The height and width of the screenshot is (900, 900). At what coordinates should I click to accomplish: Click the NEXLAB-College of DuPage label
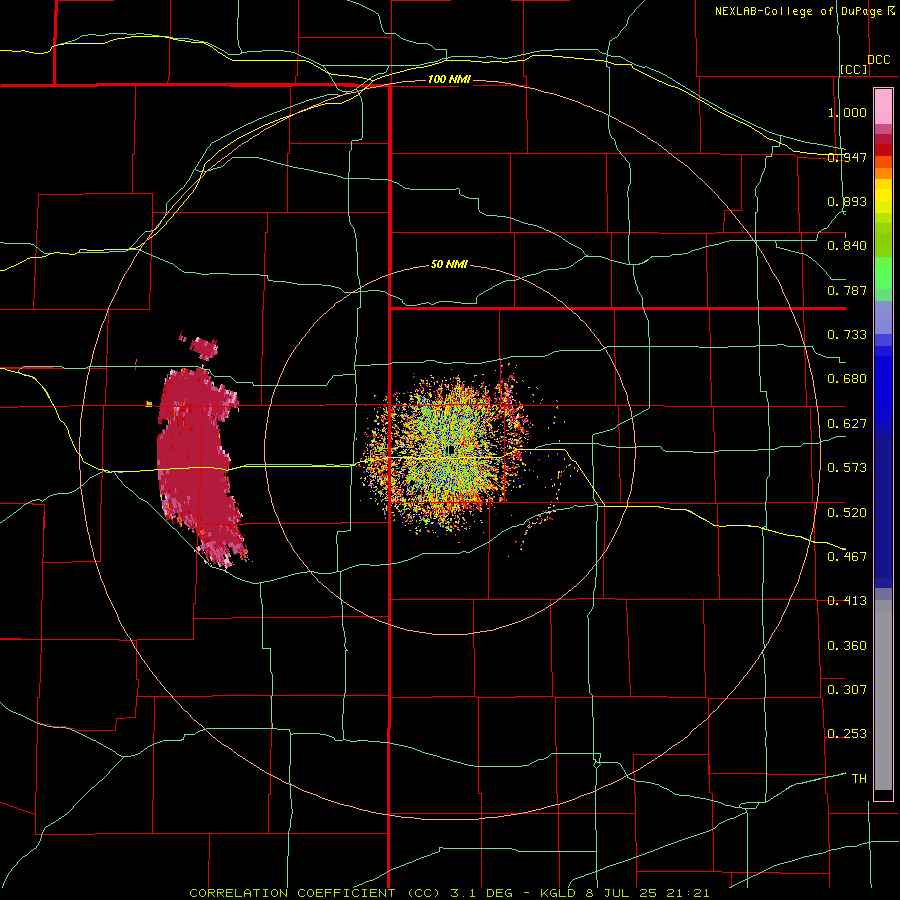point(798,11)
